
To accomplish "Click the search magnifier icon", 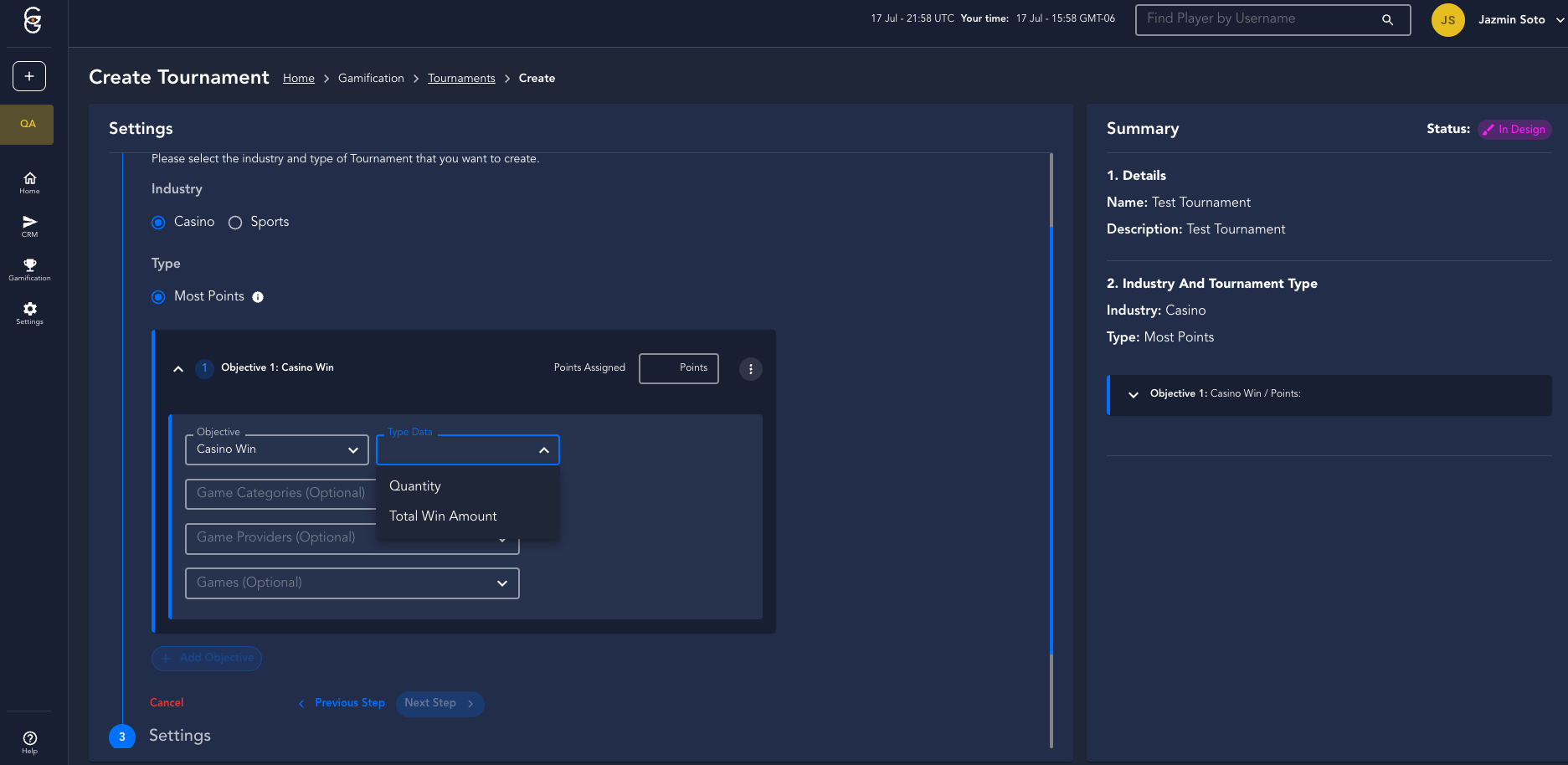I will pyautogui.click(x=1387, y=20).
